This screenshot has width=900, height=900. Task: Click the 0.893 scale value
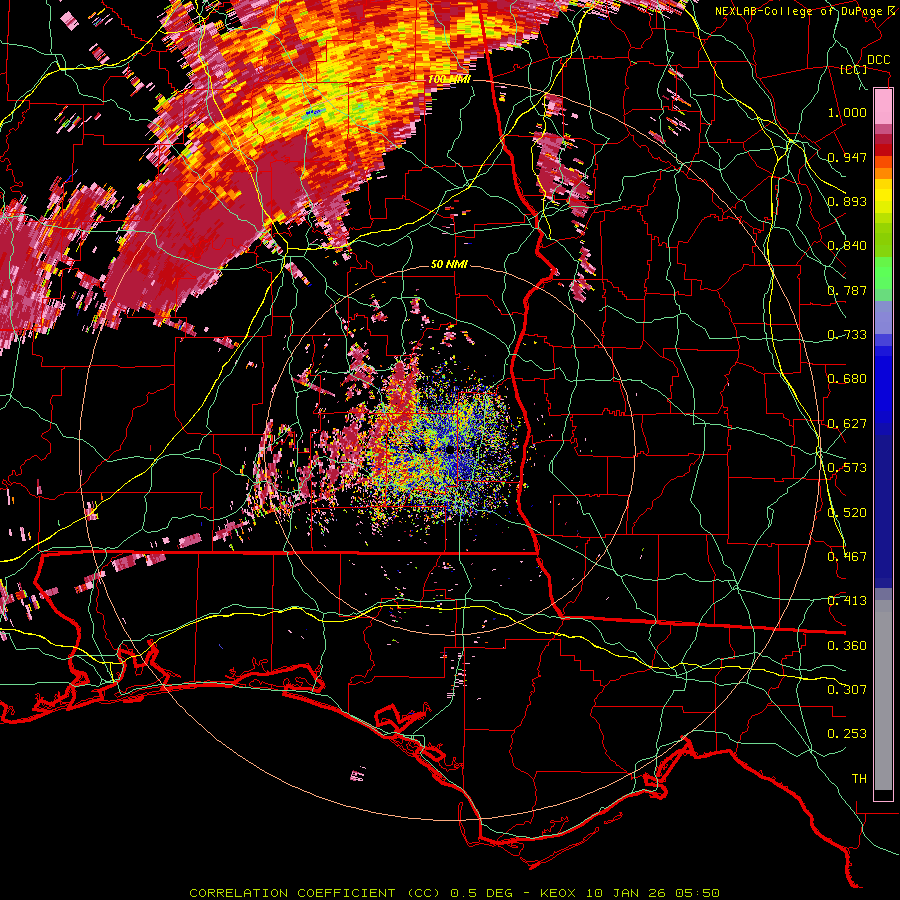tap(847, 201)
